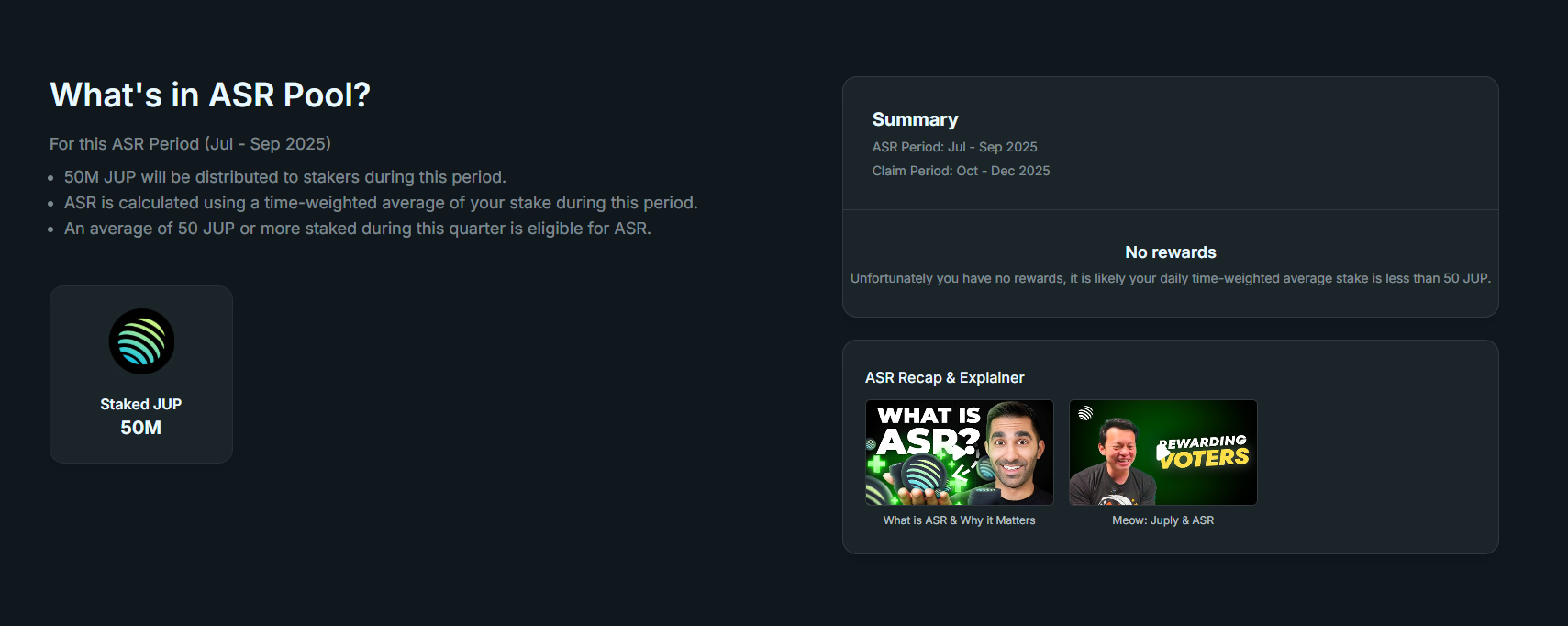Image resolution: width=1568 pixels, height=626 pixels.
Task: Click the "No rewards" heading
Action: 1170,252
